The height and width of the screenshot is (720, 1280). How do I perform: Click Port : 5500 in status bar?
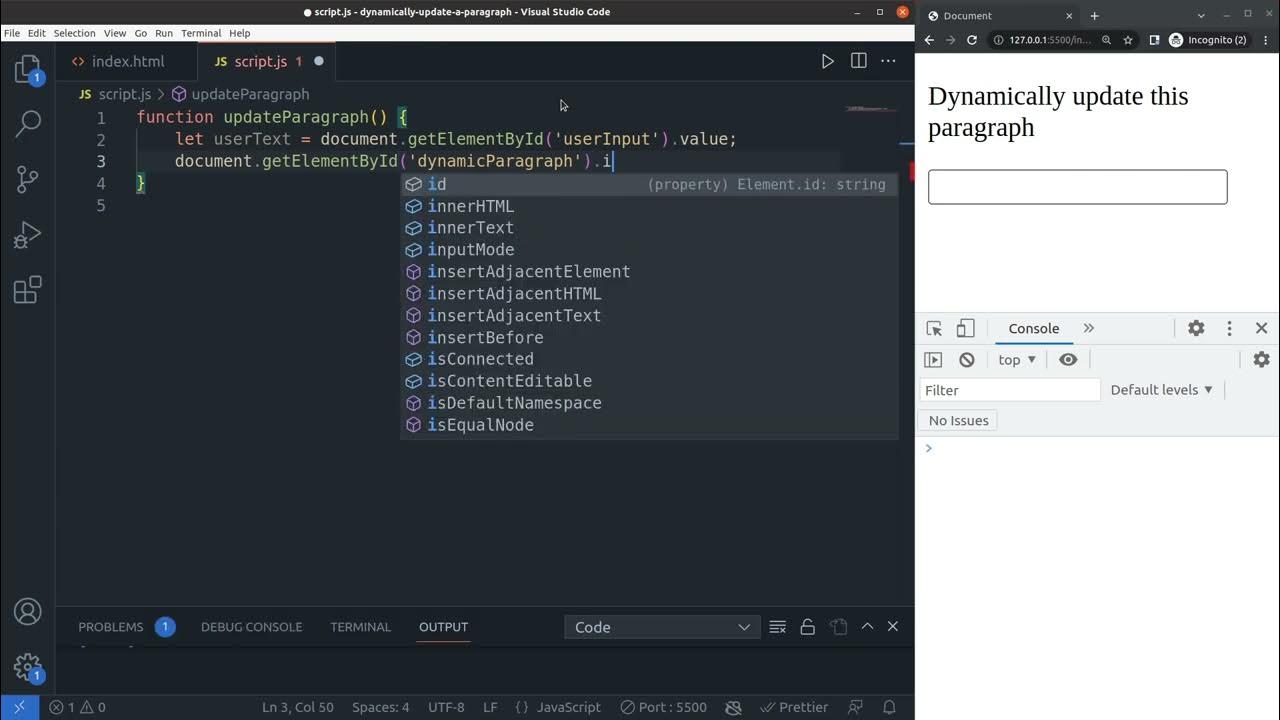coord(662,707)
